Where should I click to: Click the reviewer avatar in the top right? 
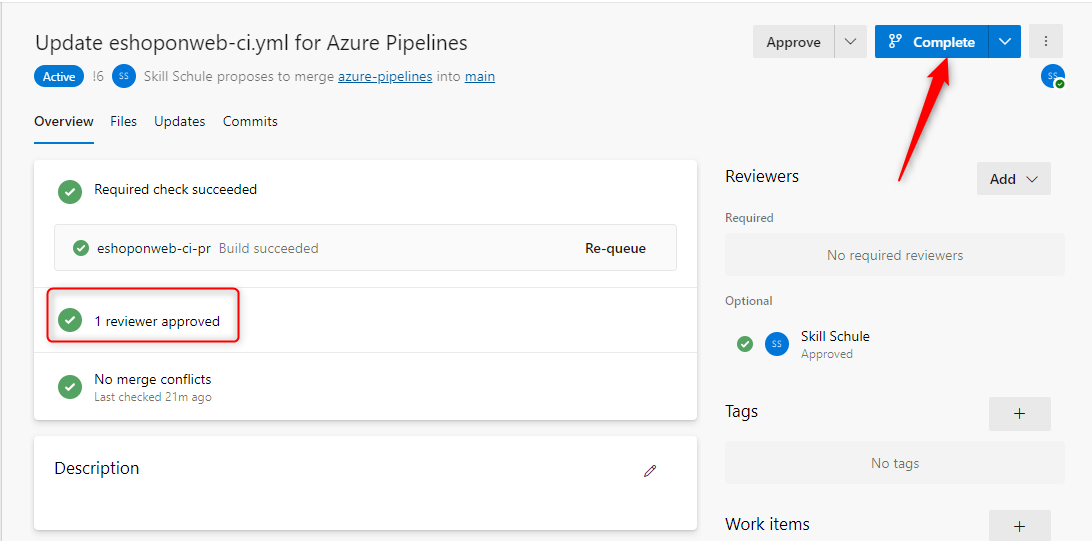(x=1052, y=76)
